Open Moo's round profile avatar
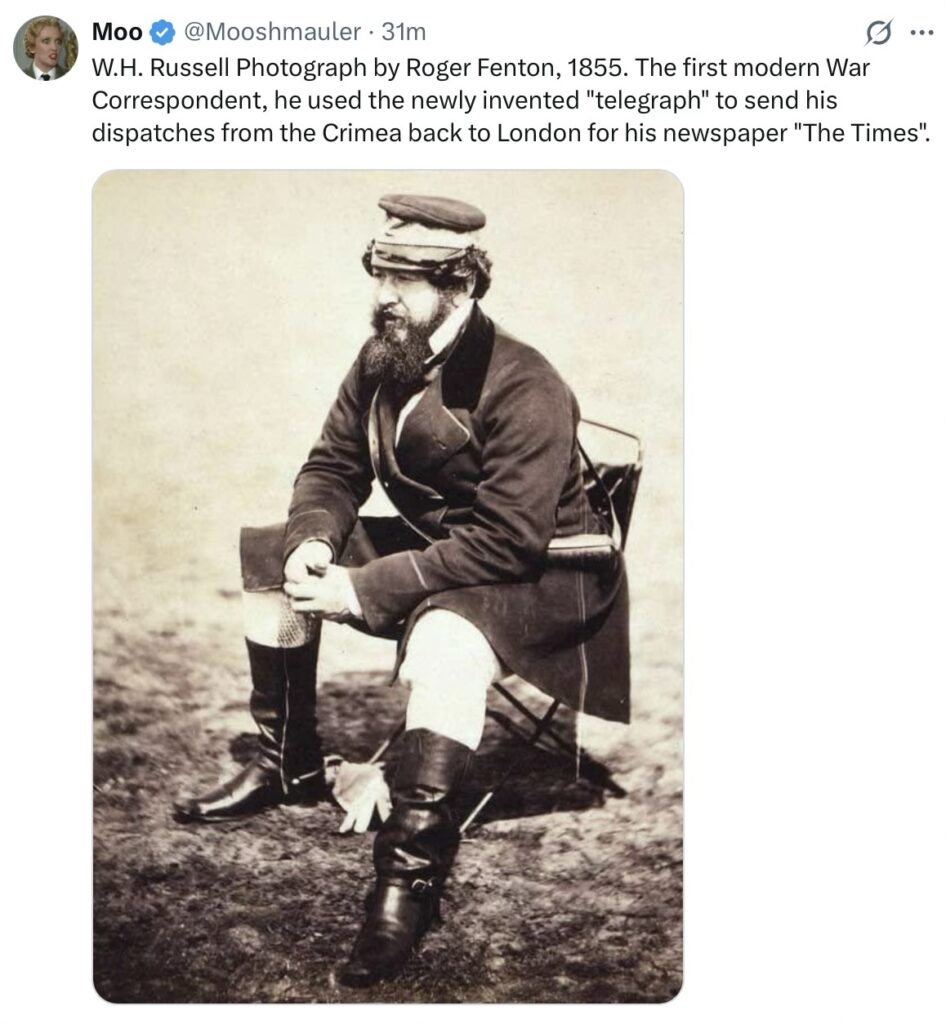This screenshot has width=946, height=1024. click(46, 48)
